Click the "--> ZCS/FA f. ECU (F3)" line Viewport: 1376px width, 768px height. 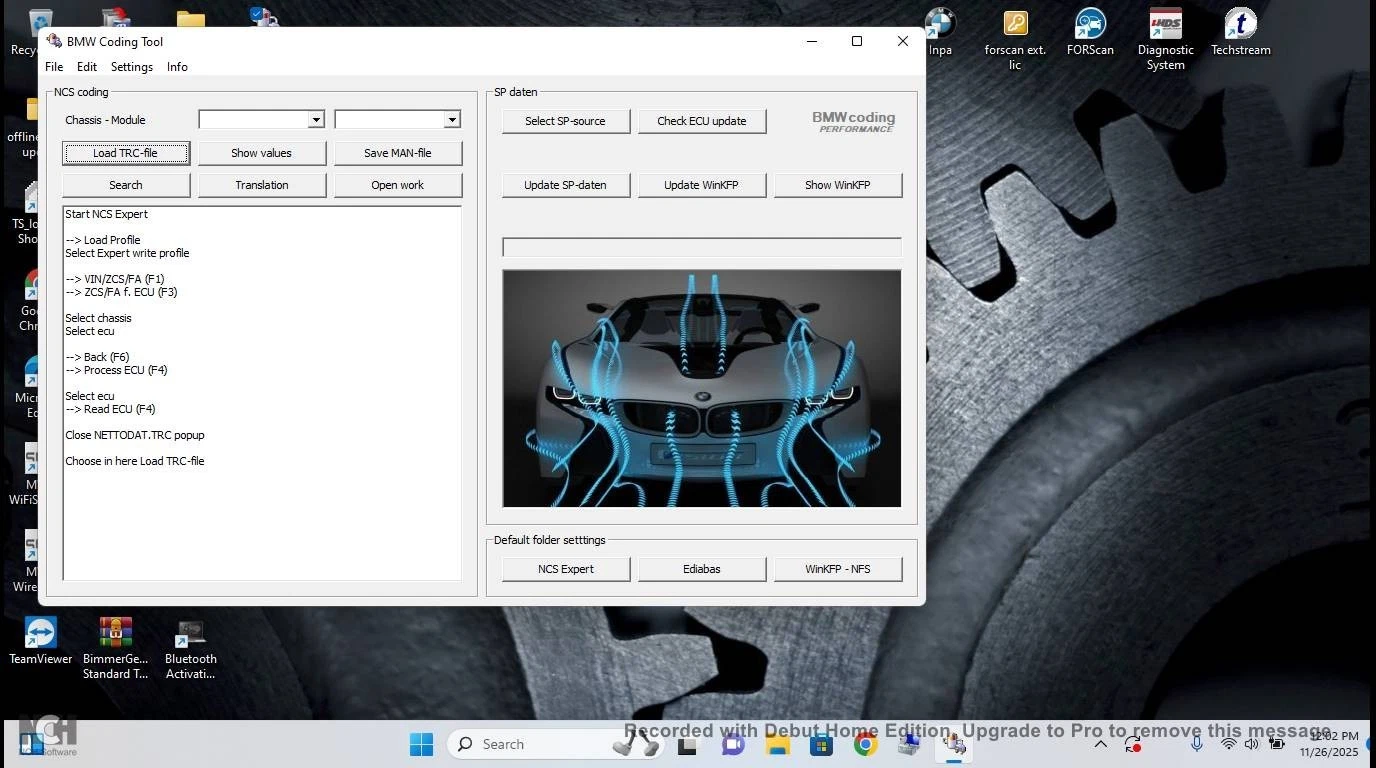click(x=121, y=292)
